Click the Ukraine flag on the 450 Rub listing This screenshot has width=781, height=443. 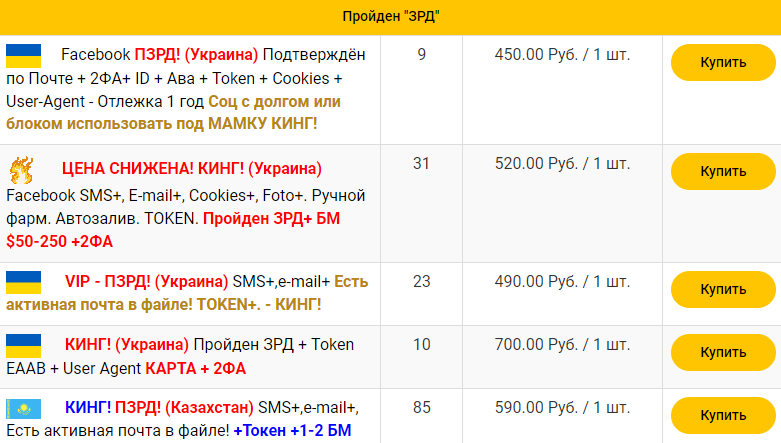23,56
